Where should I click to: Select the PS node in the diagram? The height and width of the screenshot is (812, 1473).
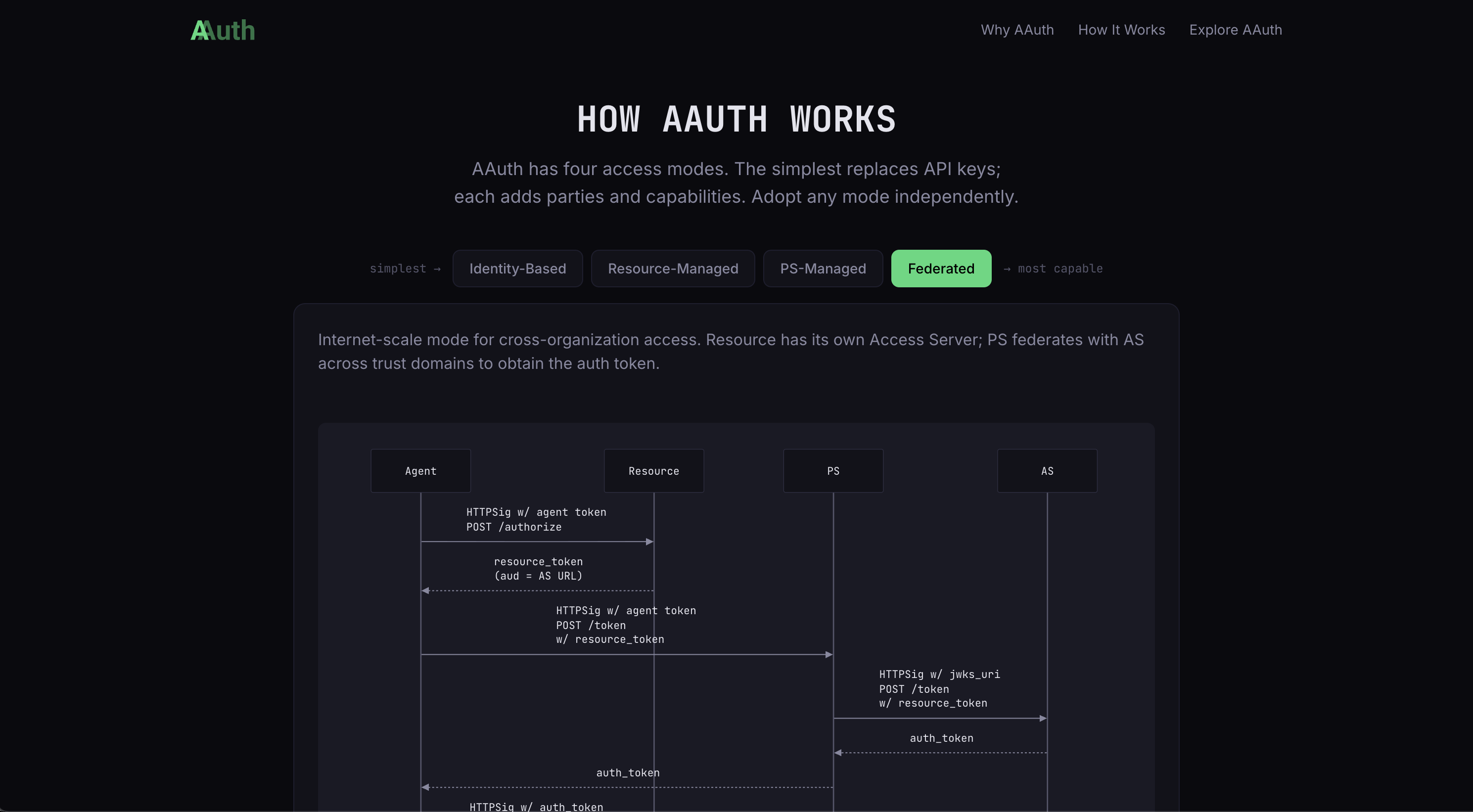point(832,471)
